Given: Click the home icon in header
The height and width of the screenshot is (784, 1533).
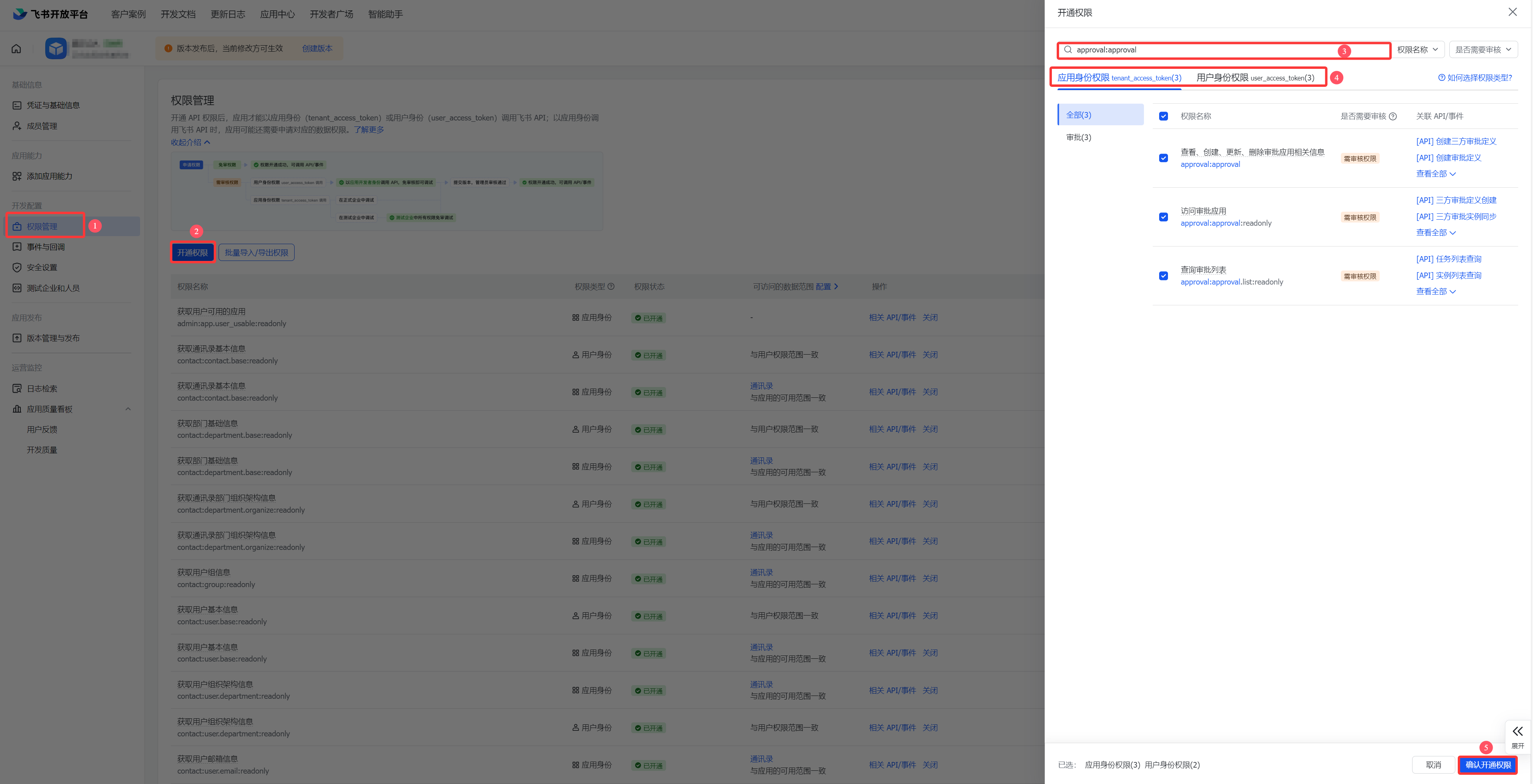Looking at the screenshot, I should click(16, 49).
